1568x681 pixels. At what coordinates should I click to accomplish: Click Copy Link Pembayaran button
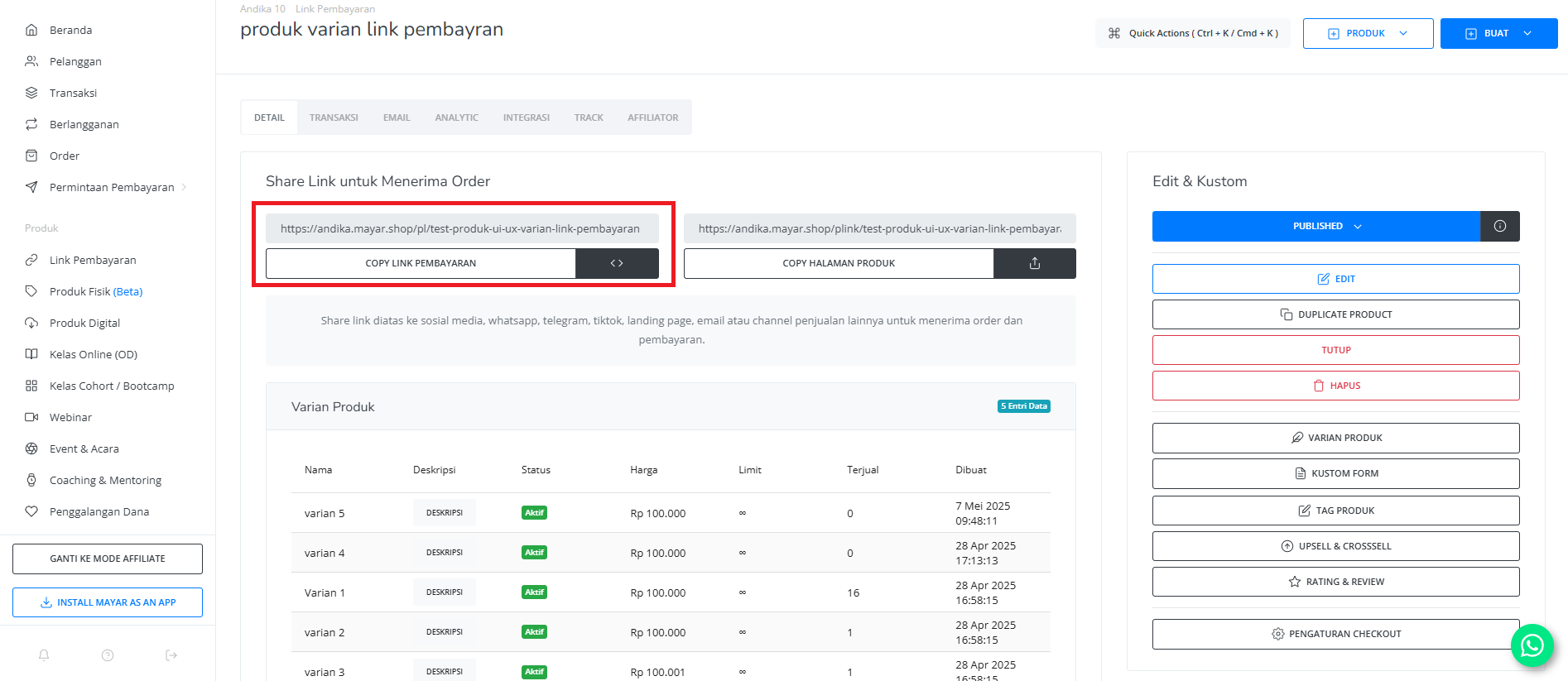421,263
